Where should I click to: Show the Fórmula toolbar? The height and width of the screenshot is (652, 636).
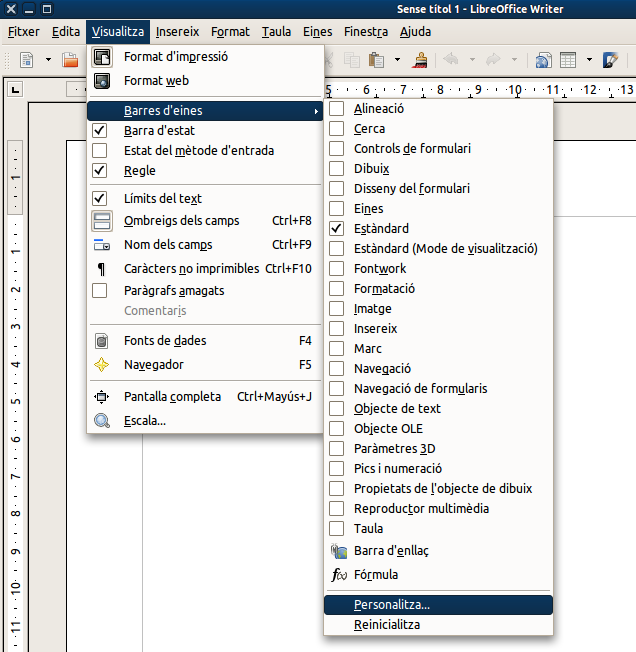(x=438, y=575)
